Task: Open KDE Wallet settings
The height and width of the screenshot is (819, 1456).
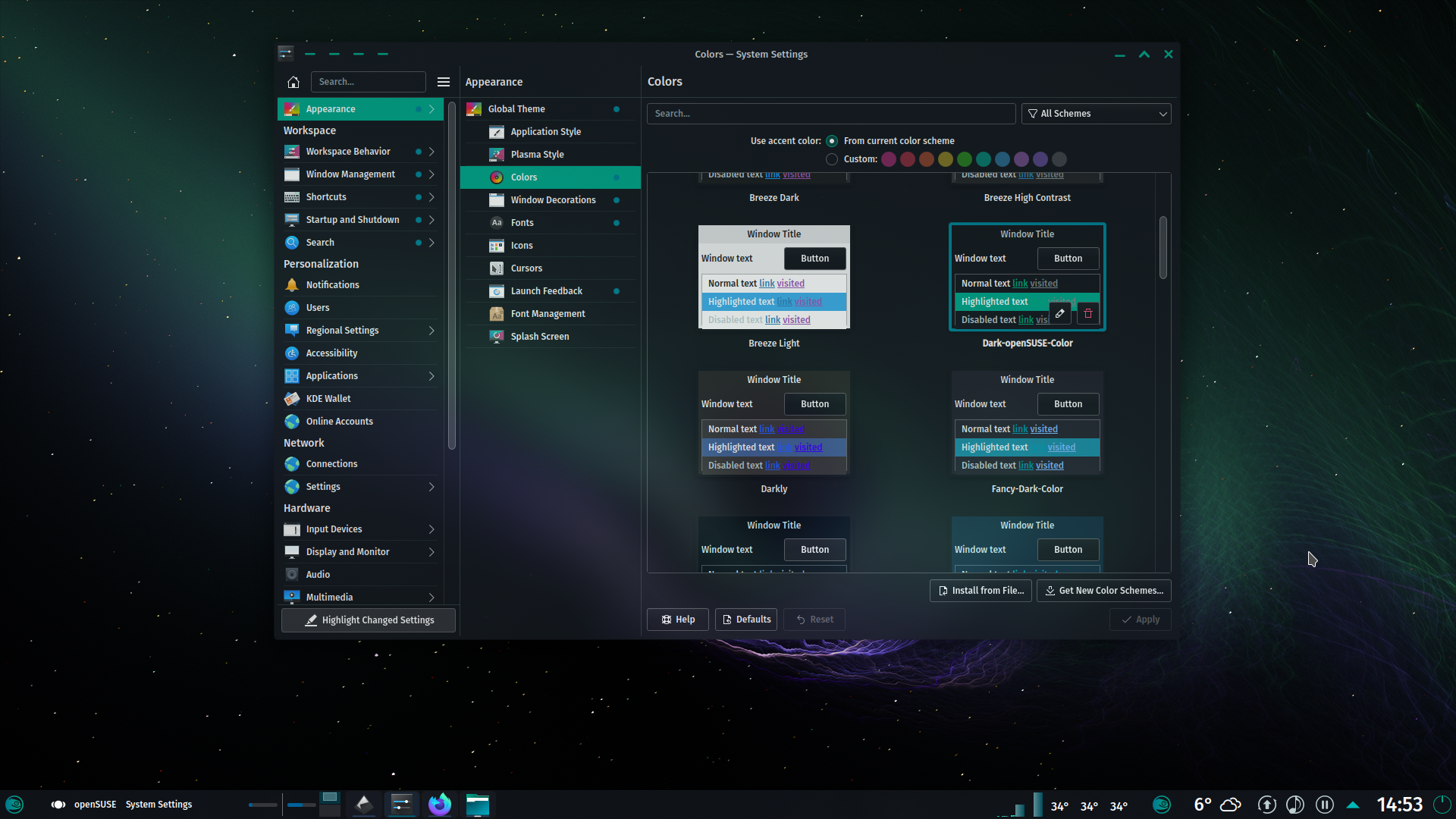Action: point(360,399)
